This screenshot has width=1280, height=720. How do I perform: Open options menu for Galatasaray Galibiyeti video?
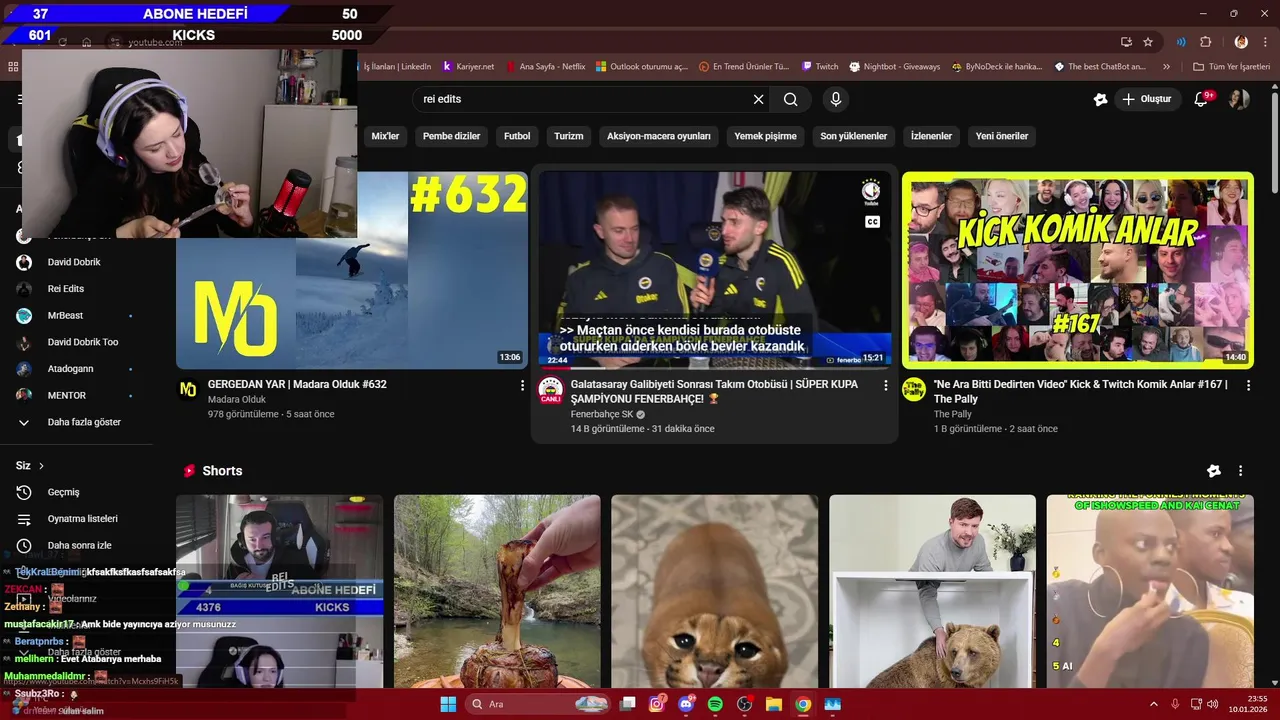(885, 385)
